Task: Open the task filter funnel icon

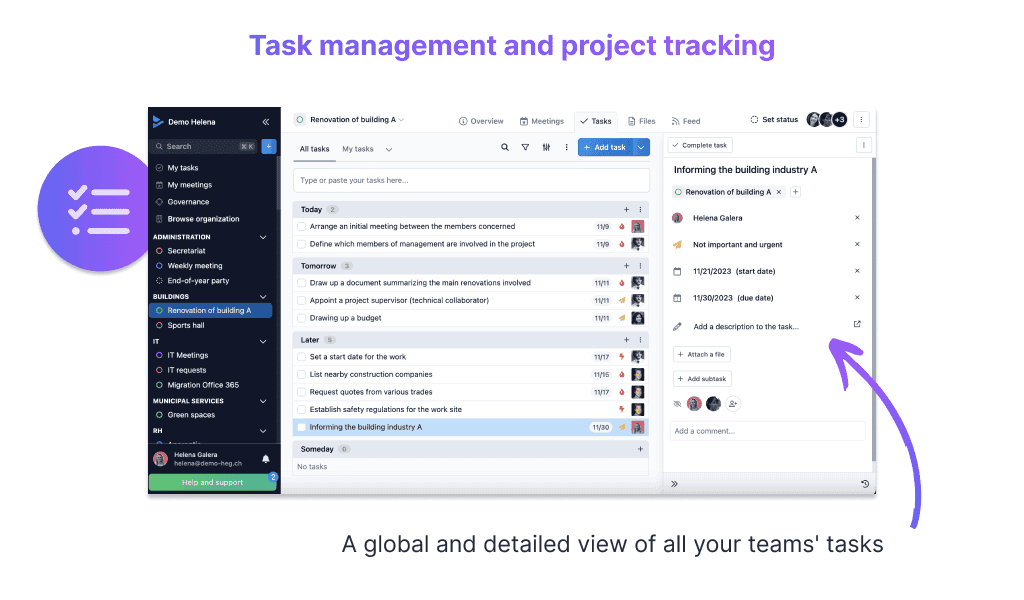Action: [525, 148]
